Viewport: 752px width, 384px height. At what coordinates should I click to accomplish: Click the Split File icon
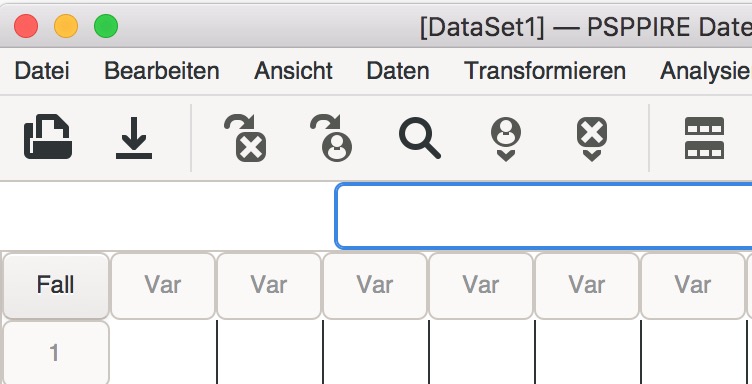coord(704,138)
